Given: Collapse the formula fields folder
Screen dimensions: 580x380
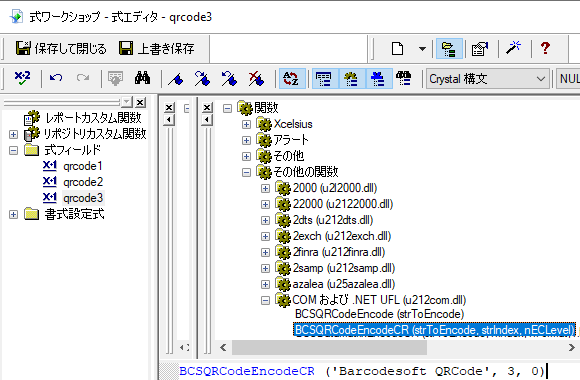Looking at the screenshot, I should click(13, 150).
